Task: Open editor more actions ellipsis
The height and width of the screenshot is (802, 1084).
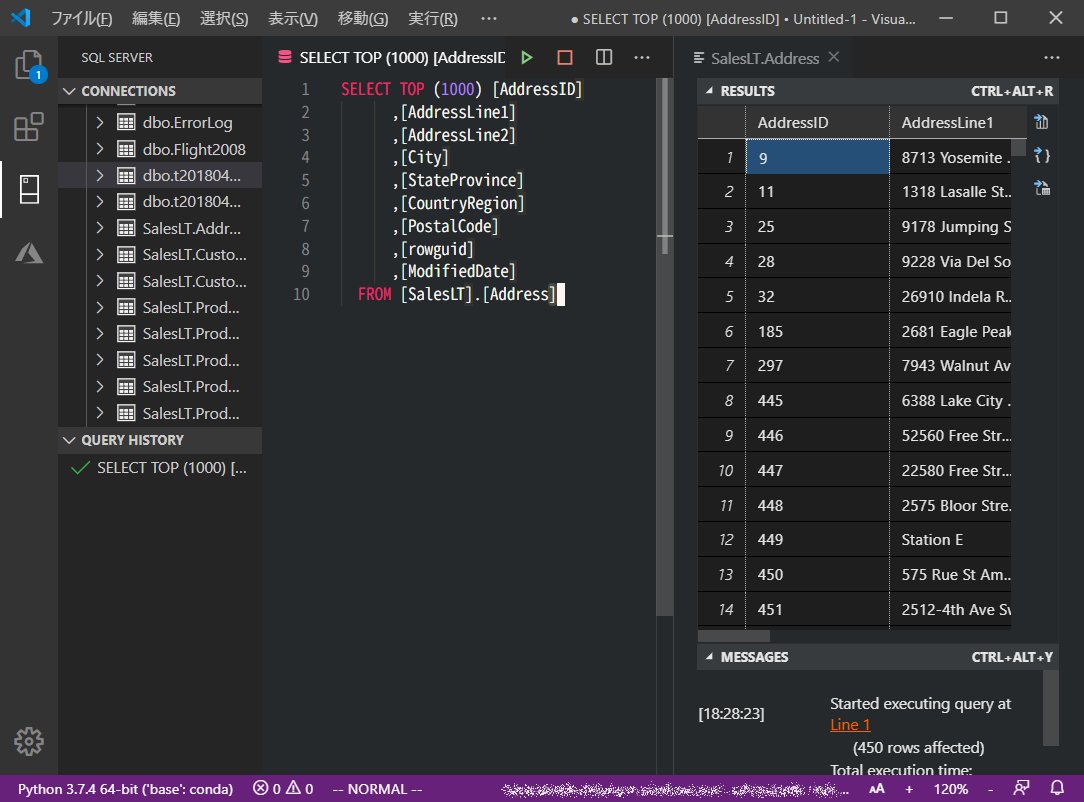Action: pyautogui.click(x=642, y=57)
